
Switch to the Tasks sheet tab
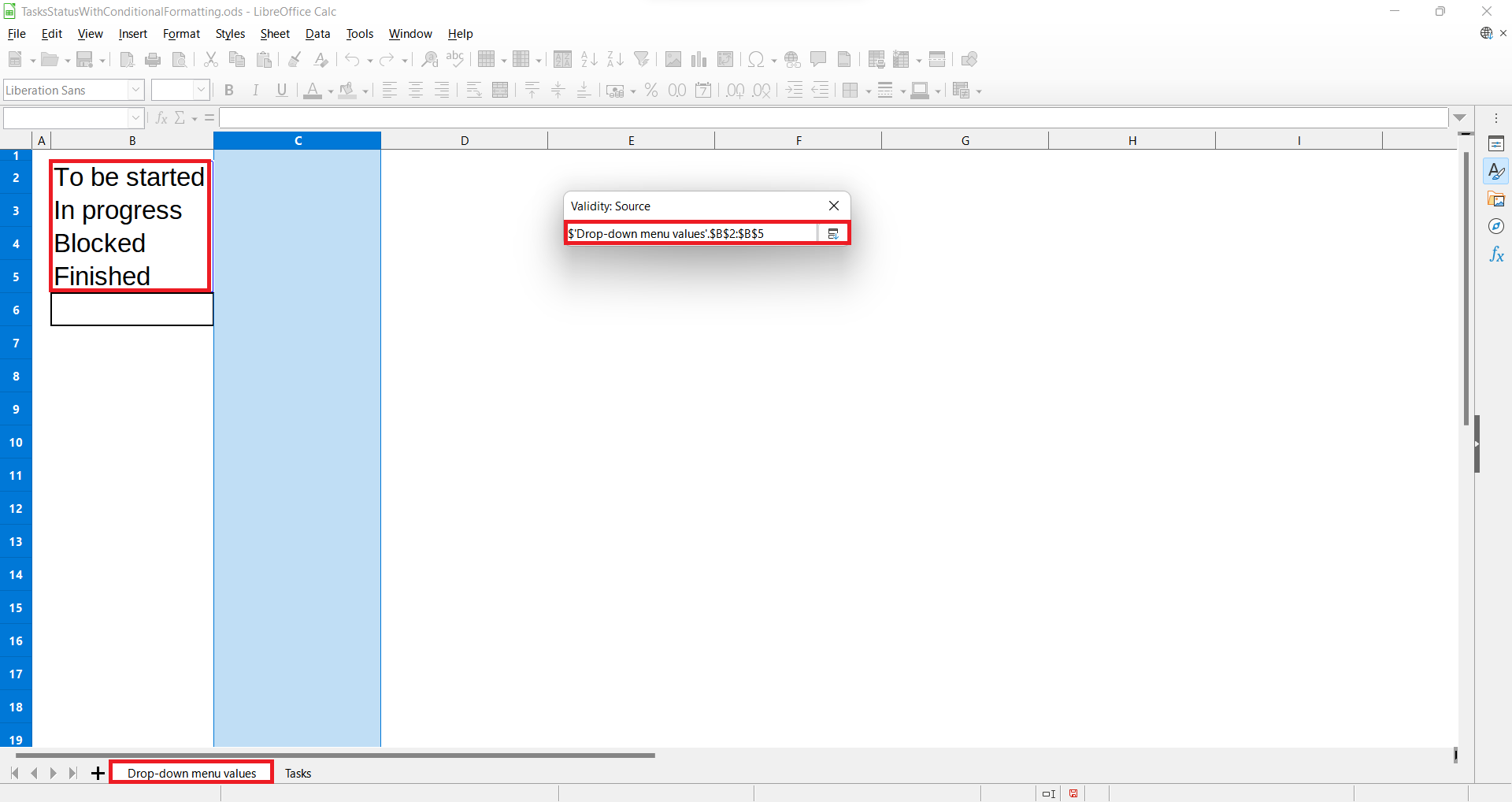tap(298, 773)
